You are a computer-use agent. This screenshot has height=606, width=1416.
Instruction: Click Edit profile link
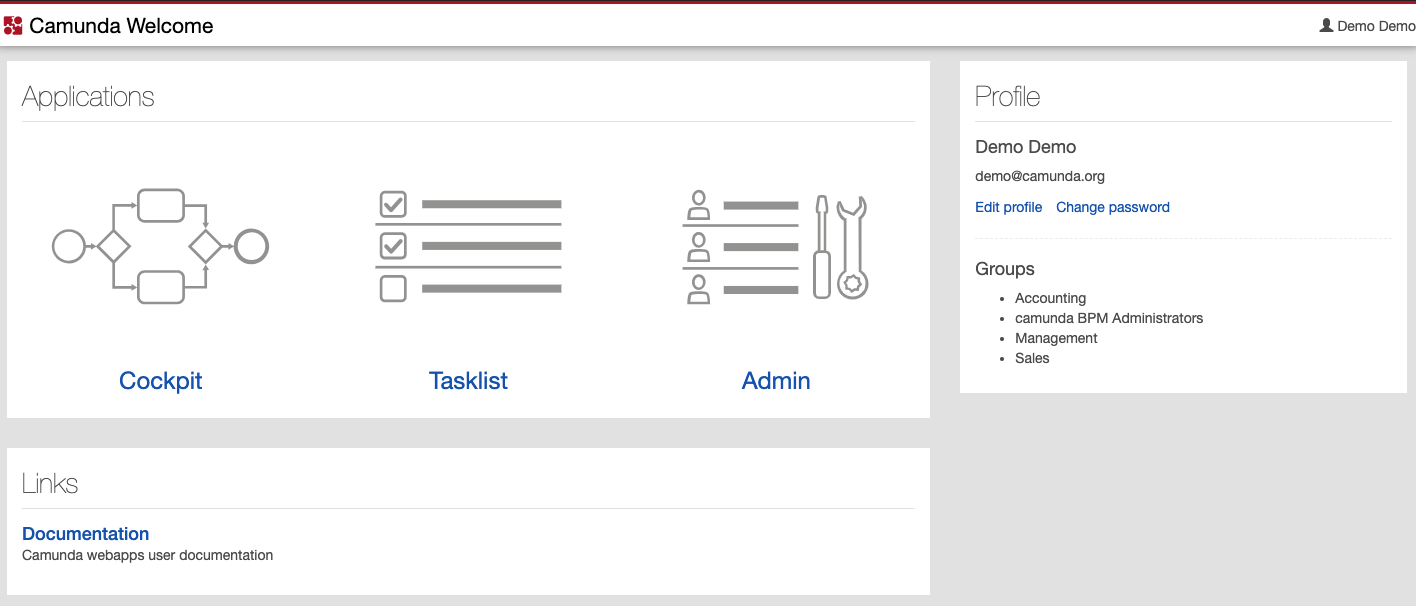[x=1008, y=207]
